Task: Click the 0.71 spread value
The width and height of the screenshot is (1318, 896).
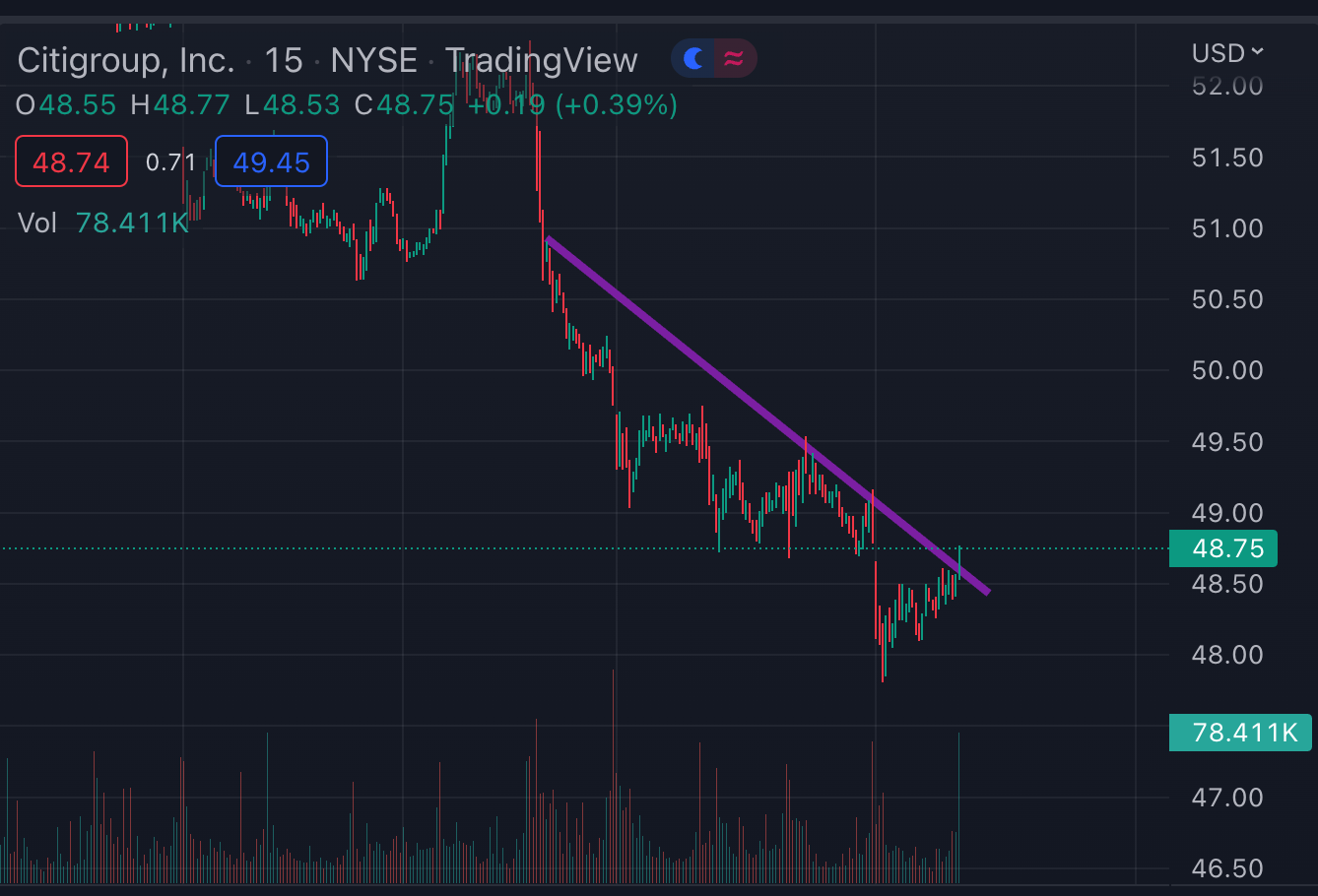Action: [x=170, y=162]
